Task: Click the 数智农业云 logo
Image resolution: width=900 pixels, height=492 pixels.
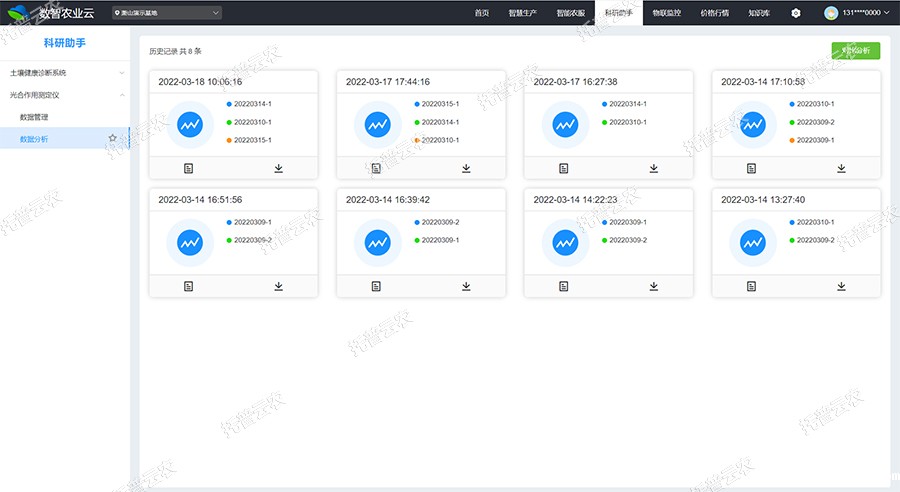Action: pos(48,13)
